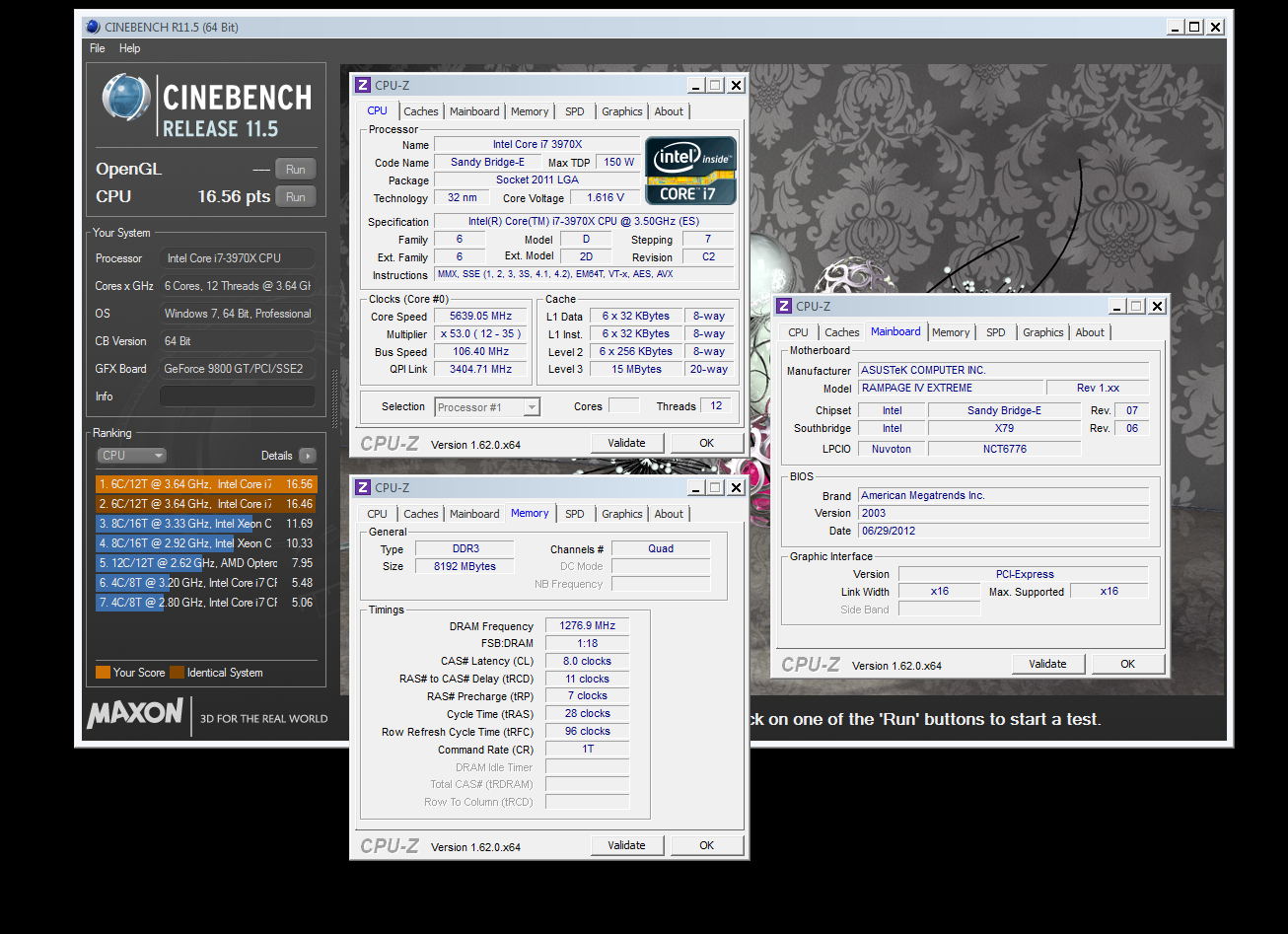
Task: Click the Cinebench sphere logo icon
Action: coord(126,99)
